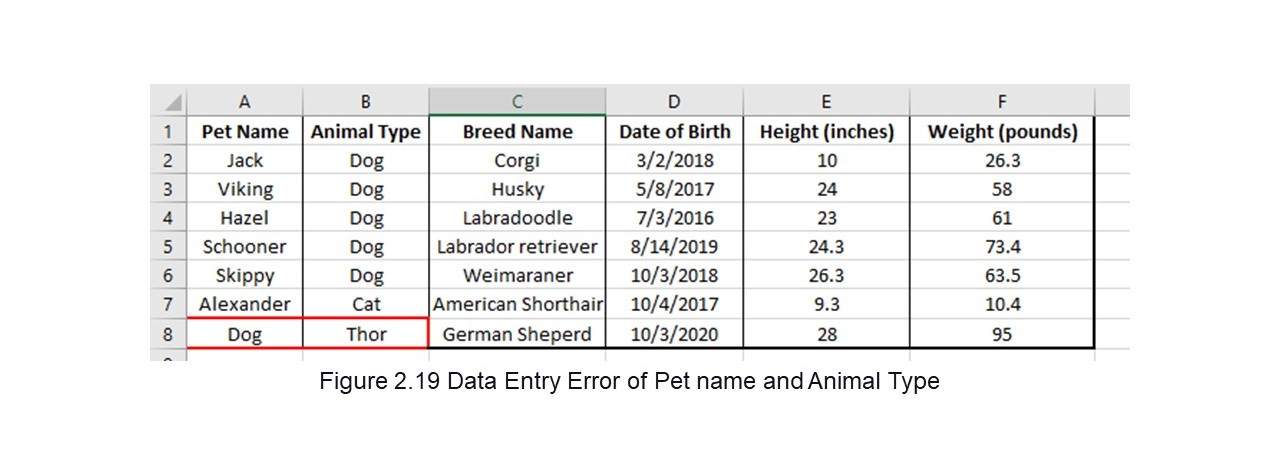Select the date 8/14/2019 cell
The height and width of the screenshot is (460, 1266).
tap(674, 246)
